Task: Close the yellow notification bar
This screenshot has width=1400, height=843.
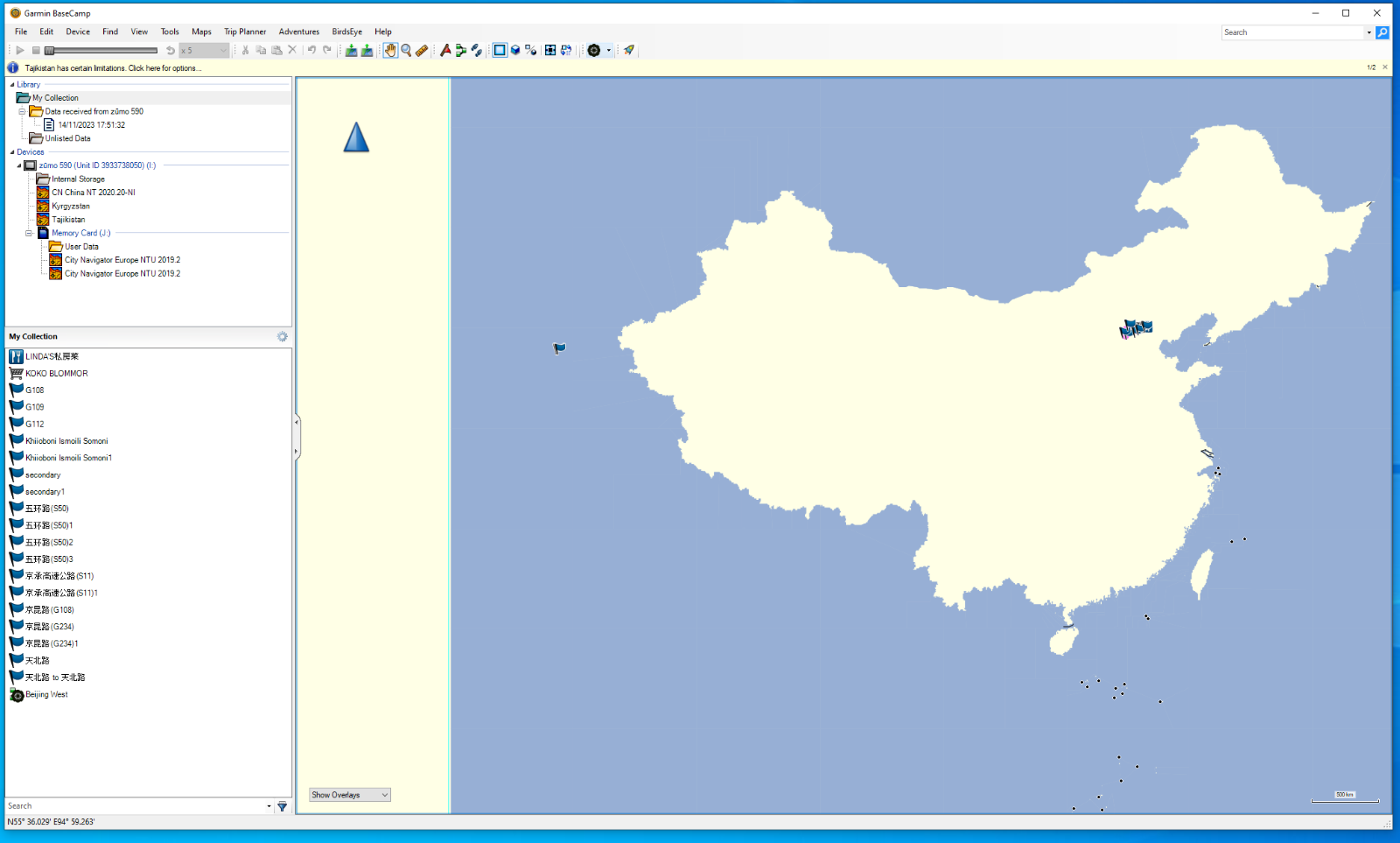Action: pyautogui.click(x=1385, y=67)
